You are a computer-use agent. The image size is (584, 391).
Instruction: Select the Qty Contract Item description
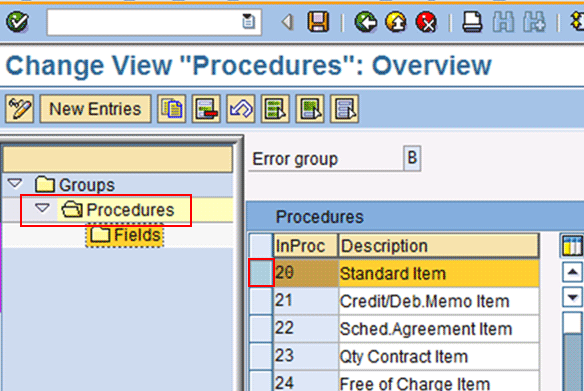pyautogui.click(x=439, y=356)
